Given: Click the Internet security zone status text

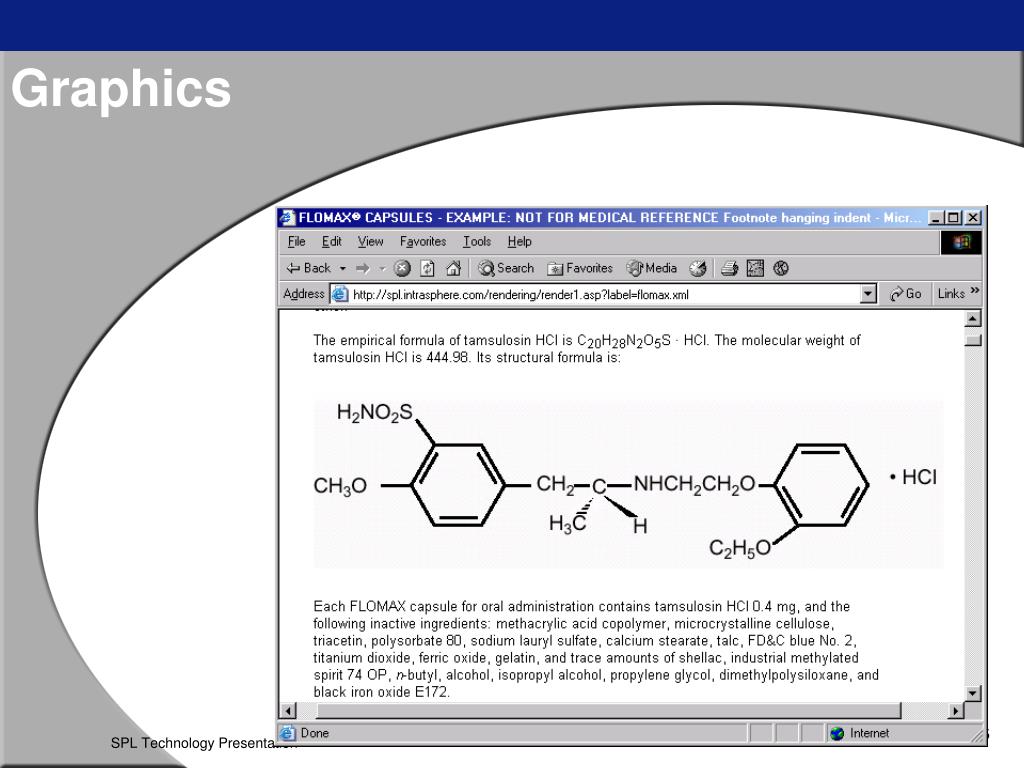Looking at the screenshot, I should point(869,733).
